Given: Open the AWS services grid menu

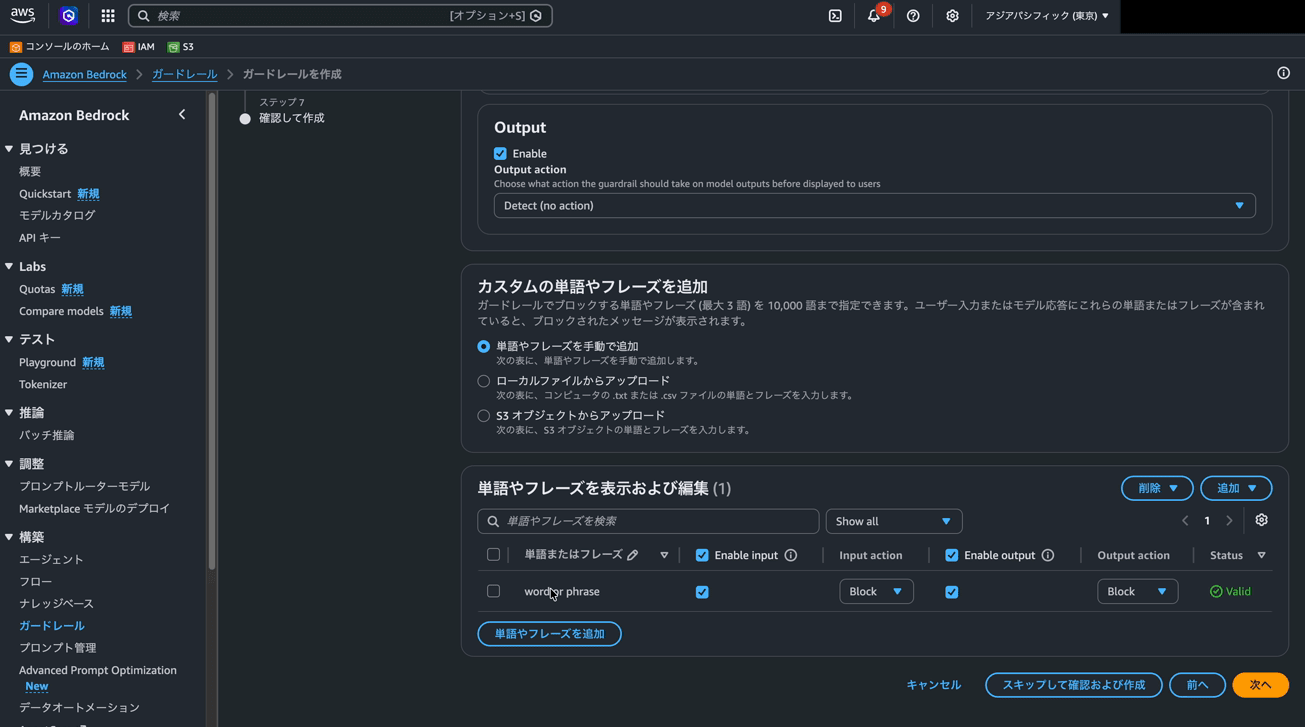Looking at the screenshot, I should (108, 16).
